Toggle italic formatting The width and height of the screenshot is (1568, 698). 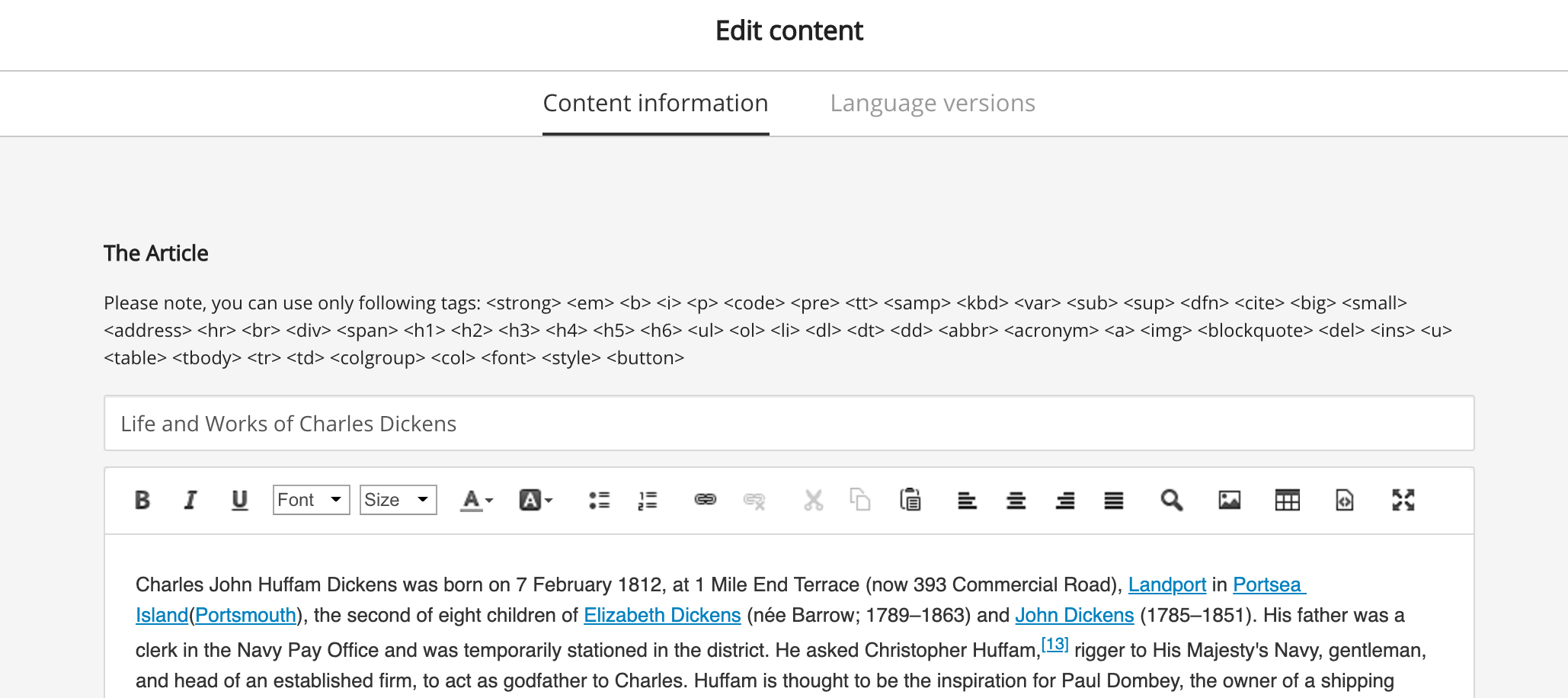tap(190, 500)
